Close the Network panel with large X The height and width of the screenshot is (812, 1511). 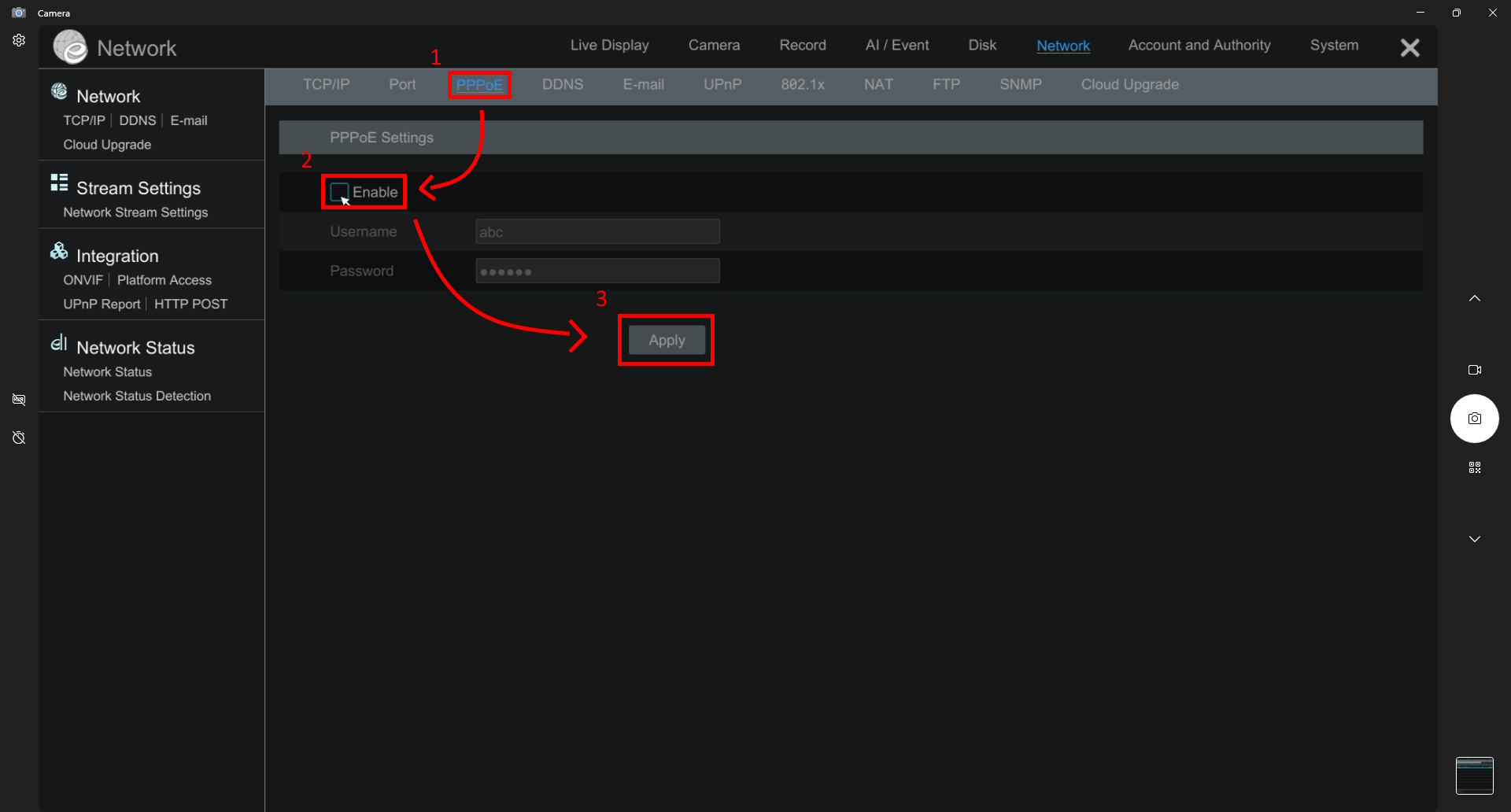[1409, 48]
